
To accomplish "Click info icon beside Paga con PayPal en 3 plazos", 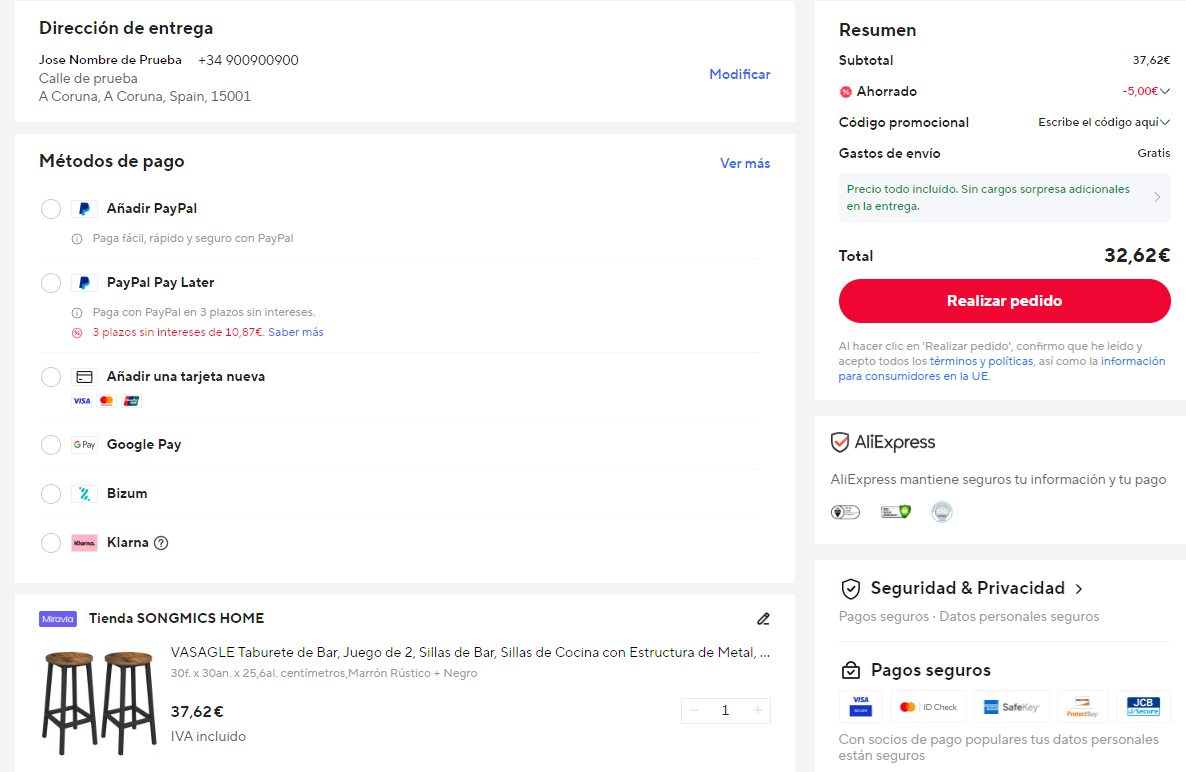I will [x=76, y=313].
